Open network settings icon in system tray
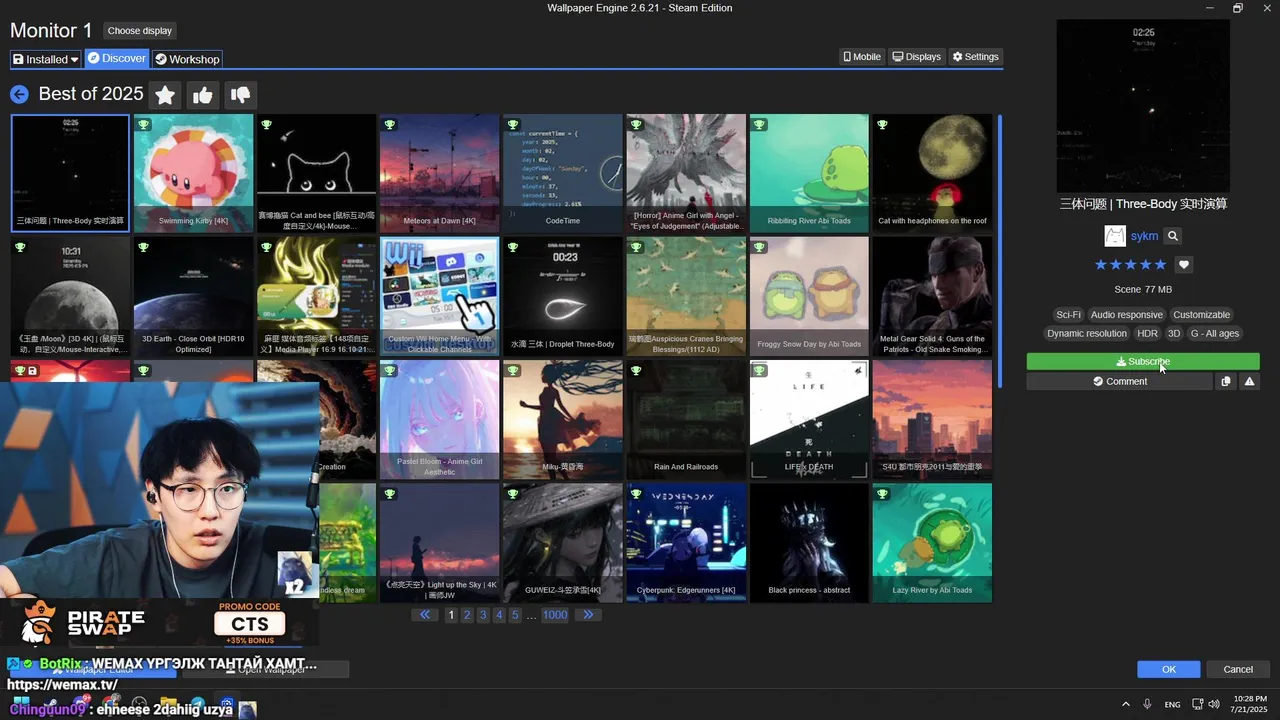The image size is (1280, 720). point(1197,704)
